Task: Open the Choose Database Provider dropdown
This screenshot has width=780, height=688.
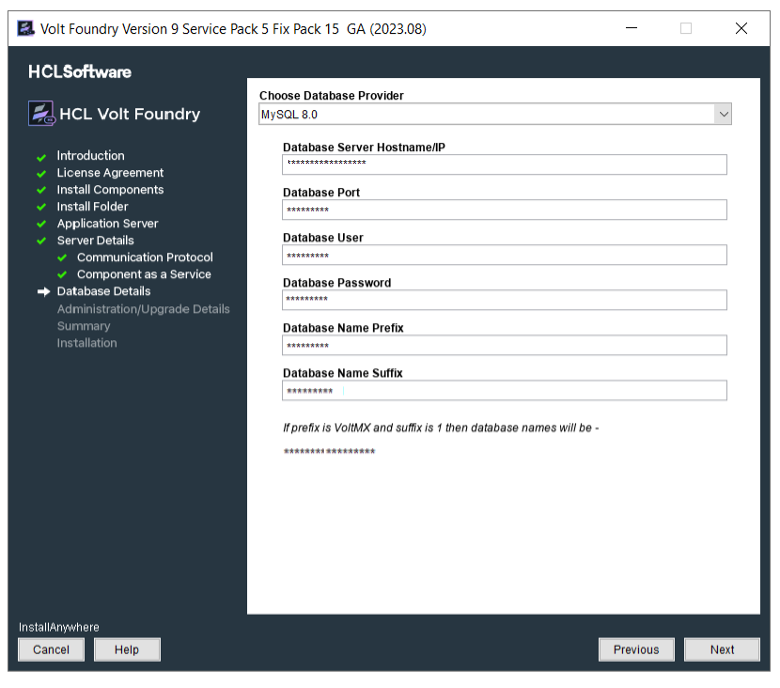Action: 723,115
